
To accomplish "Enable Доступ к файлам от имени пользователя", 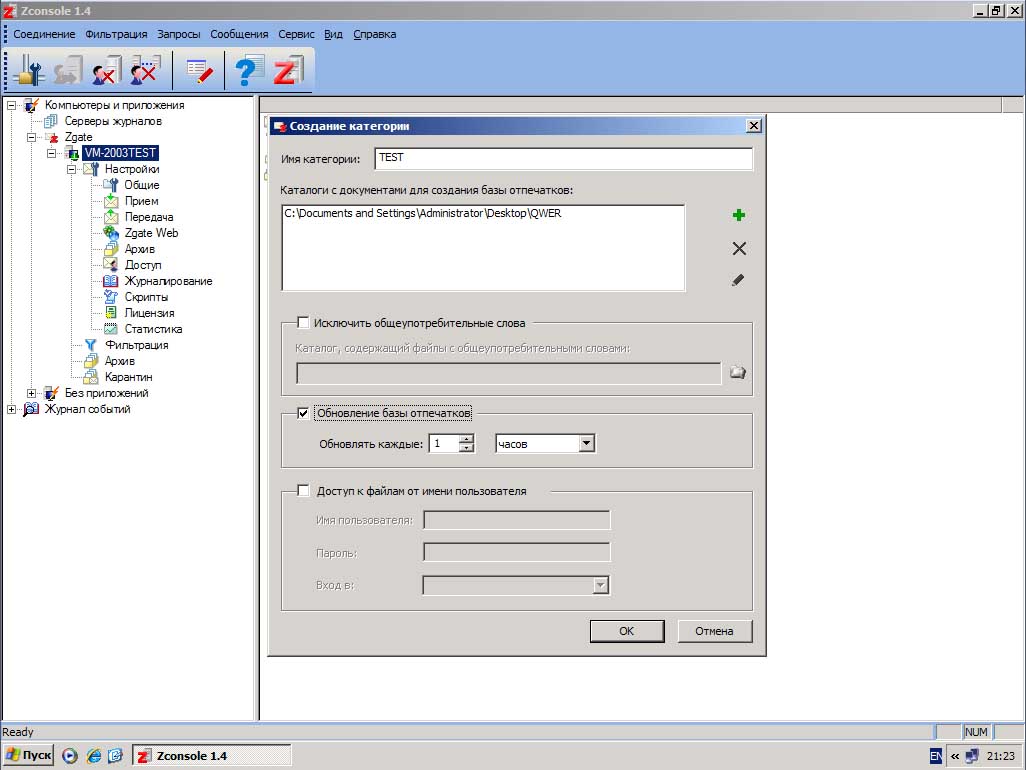I will coord(303,491).
